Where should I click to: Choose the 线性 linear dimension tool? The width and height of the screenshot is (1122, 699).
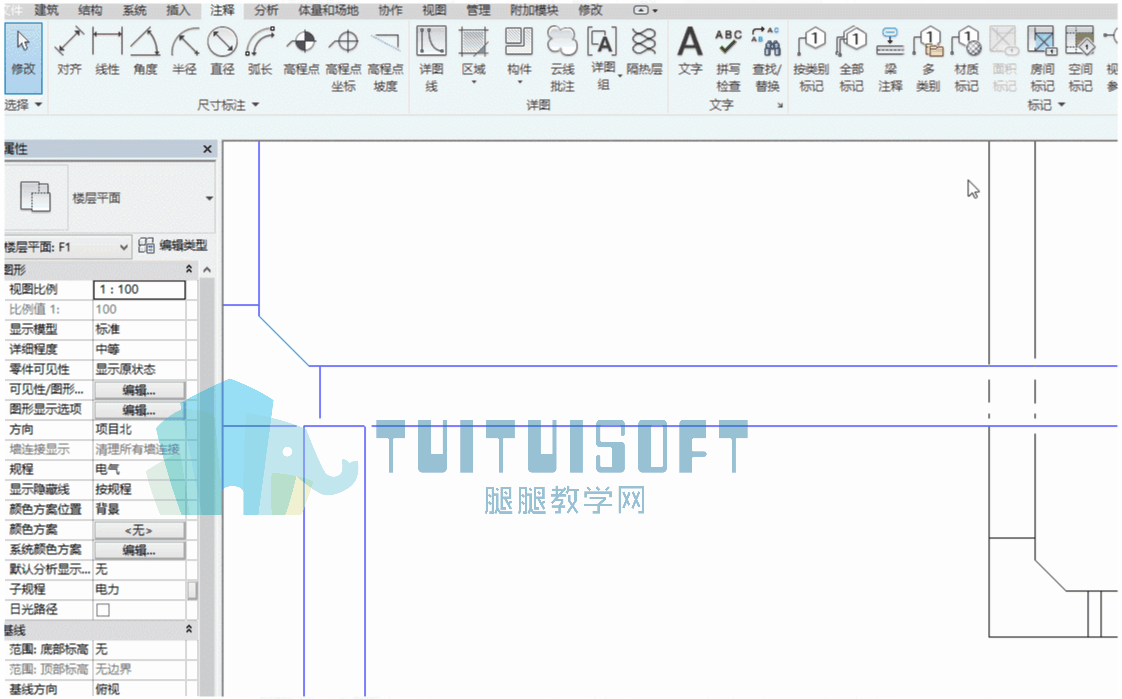[107, 52]
